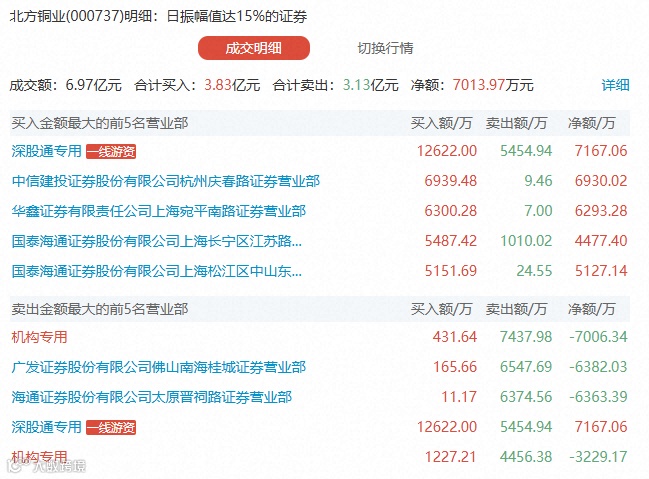Image resolution: width=649 pixels, height=479 pixels.
Task: Click net amount 4477.40
Action: [x=601, y=241]
